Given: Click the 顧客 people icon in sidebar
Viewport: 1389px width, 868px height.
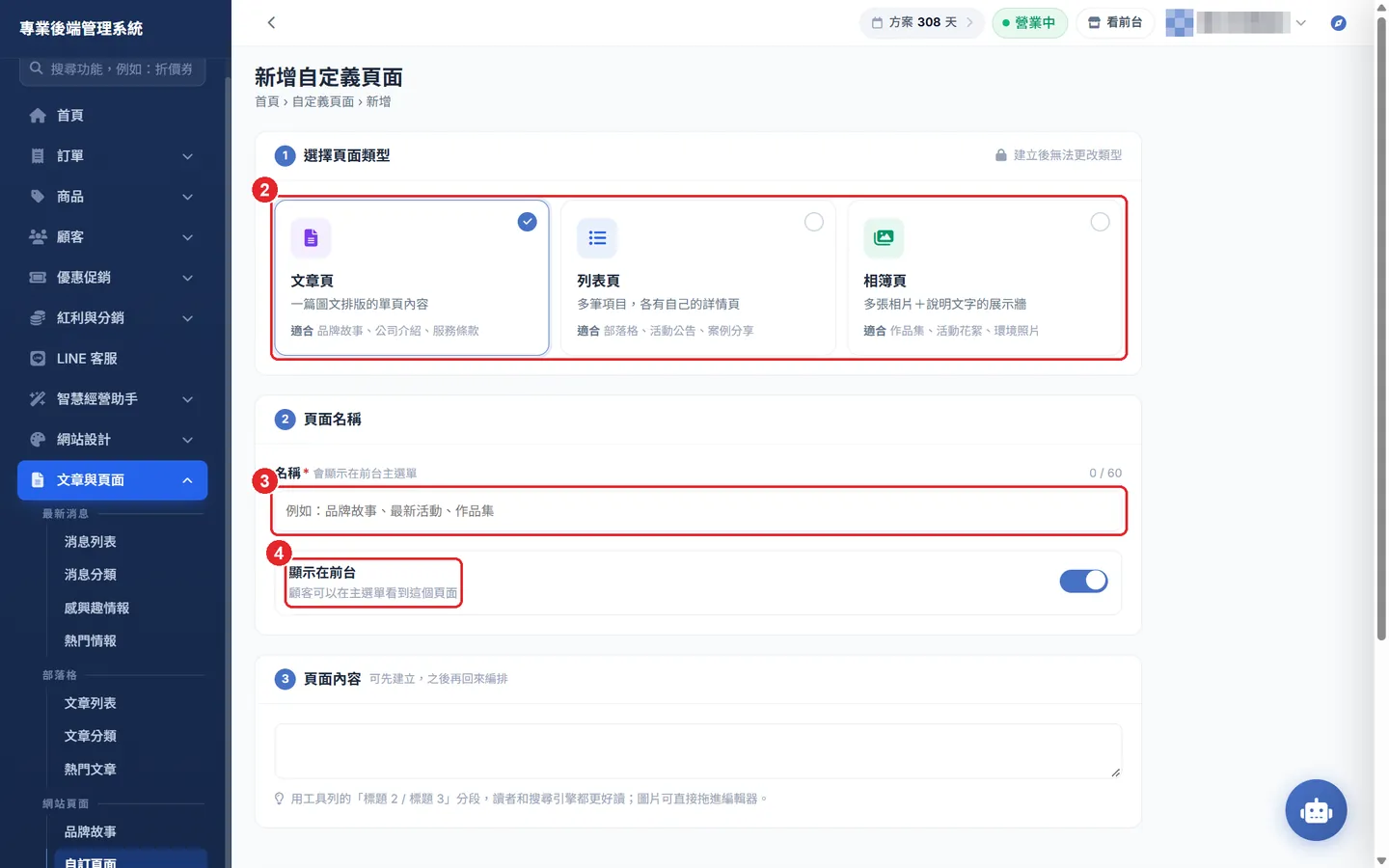Looking at the screenshot, I should (38, 237).
